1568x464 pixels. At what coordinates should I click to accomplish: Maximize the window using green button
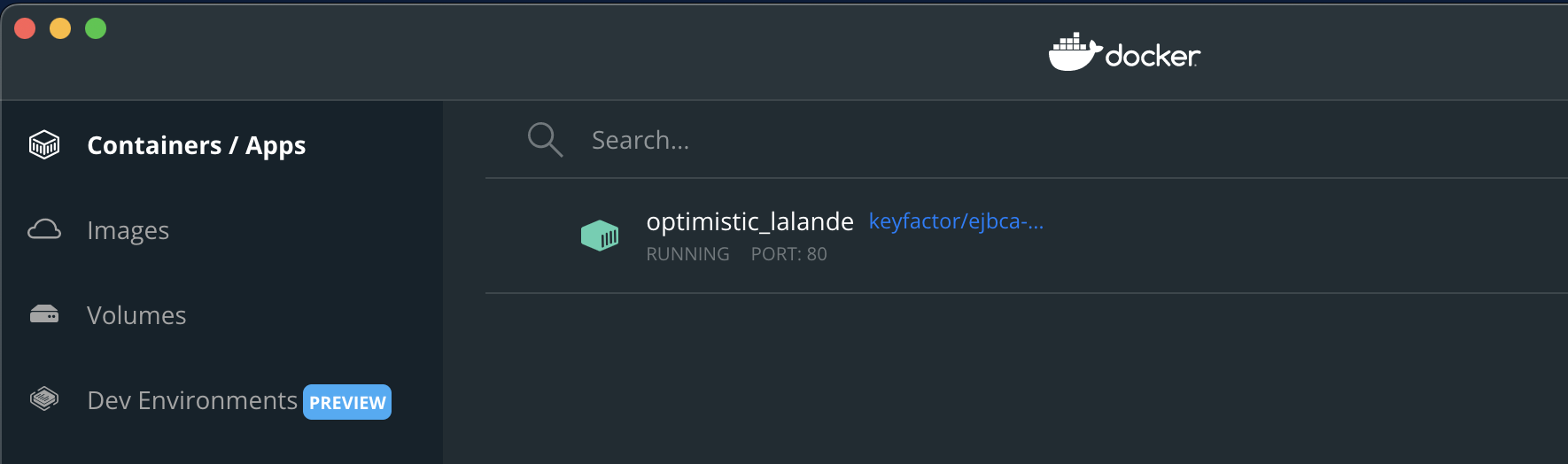point(96,28)
